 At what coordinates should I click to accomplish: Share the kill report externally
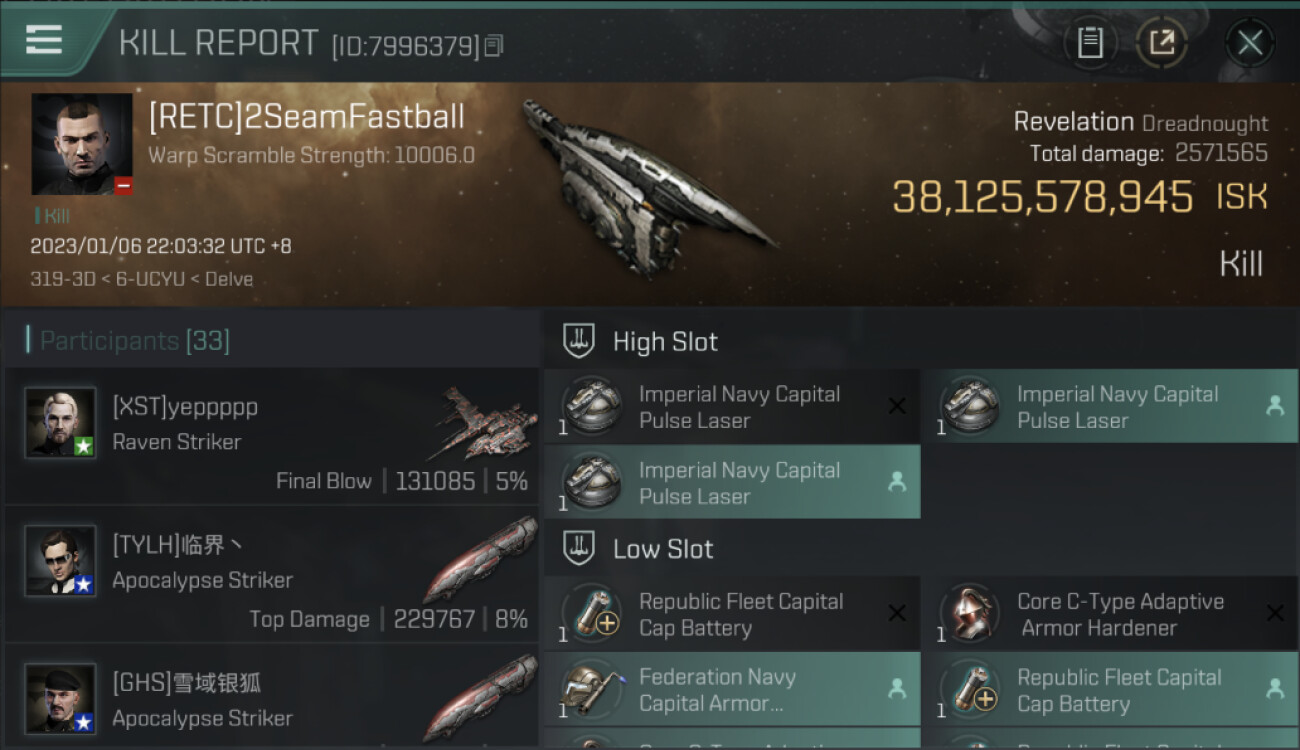click(1161, 42)
